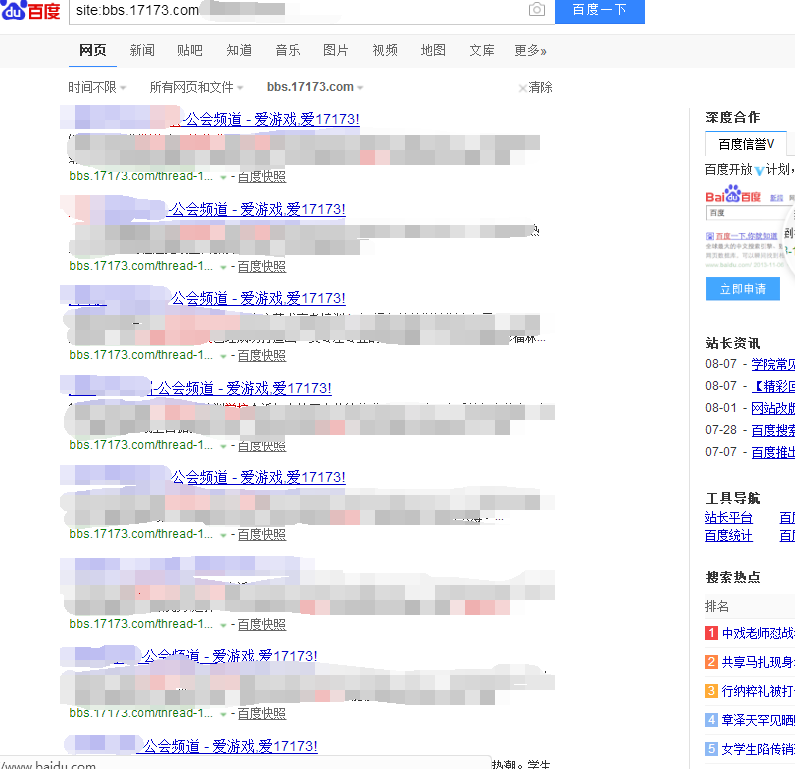
Task: Open the 视频 tab
Action: coord(385,50)
